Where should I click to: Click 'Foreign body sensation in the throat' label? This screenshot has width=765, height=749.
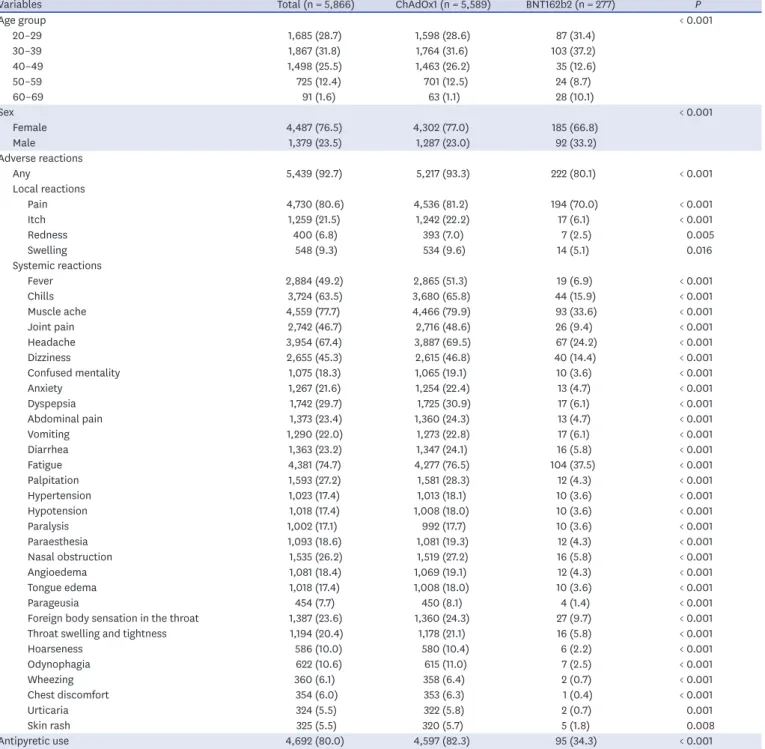(113, 619)
